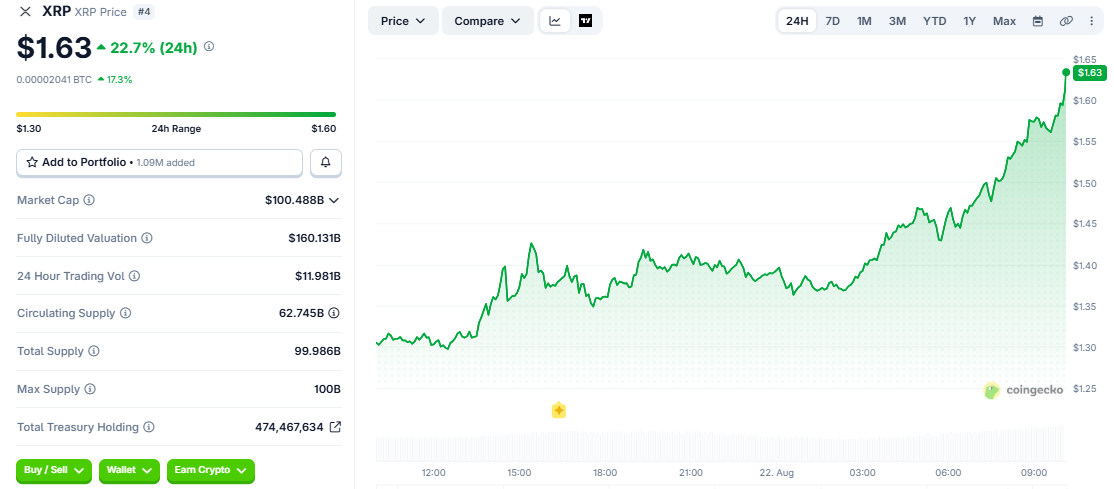Select the 1M timeframe tab

click(864, 21)
